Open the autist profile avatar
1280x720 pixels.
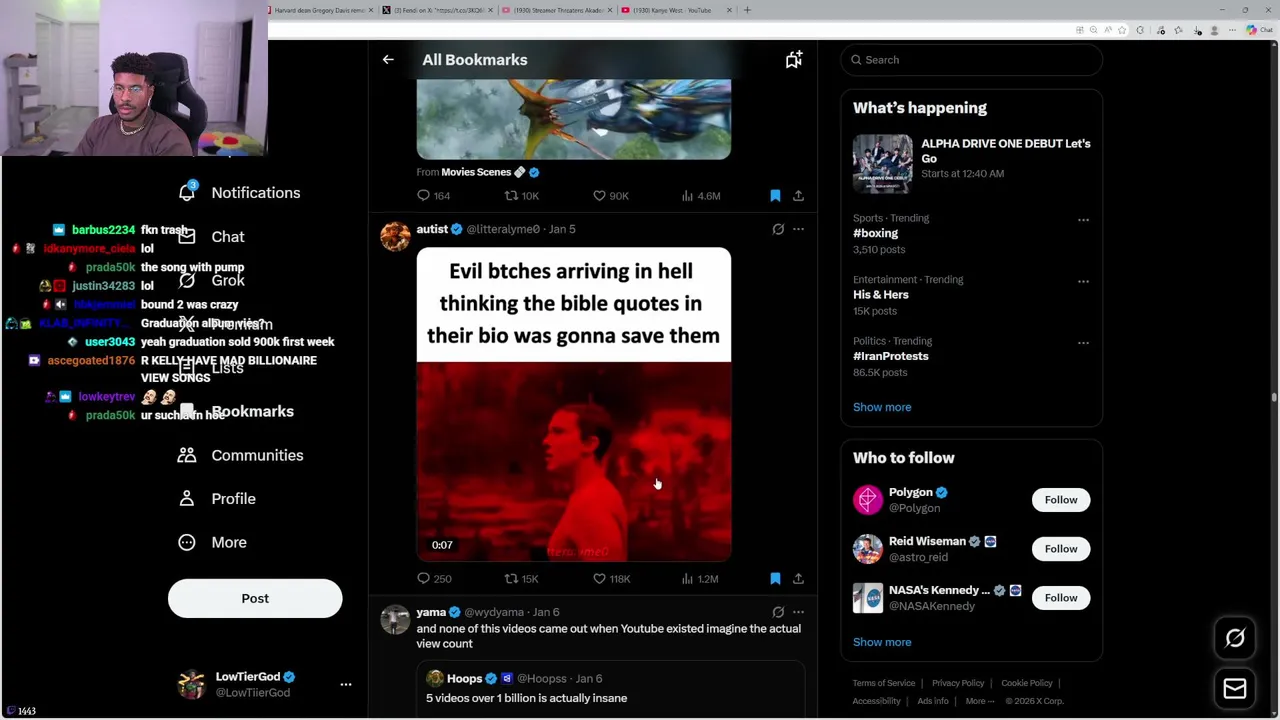pos(395,236)
